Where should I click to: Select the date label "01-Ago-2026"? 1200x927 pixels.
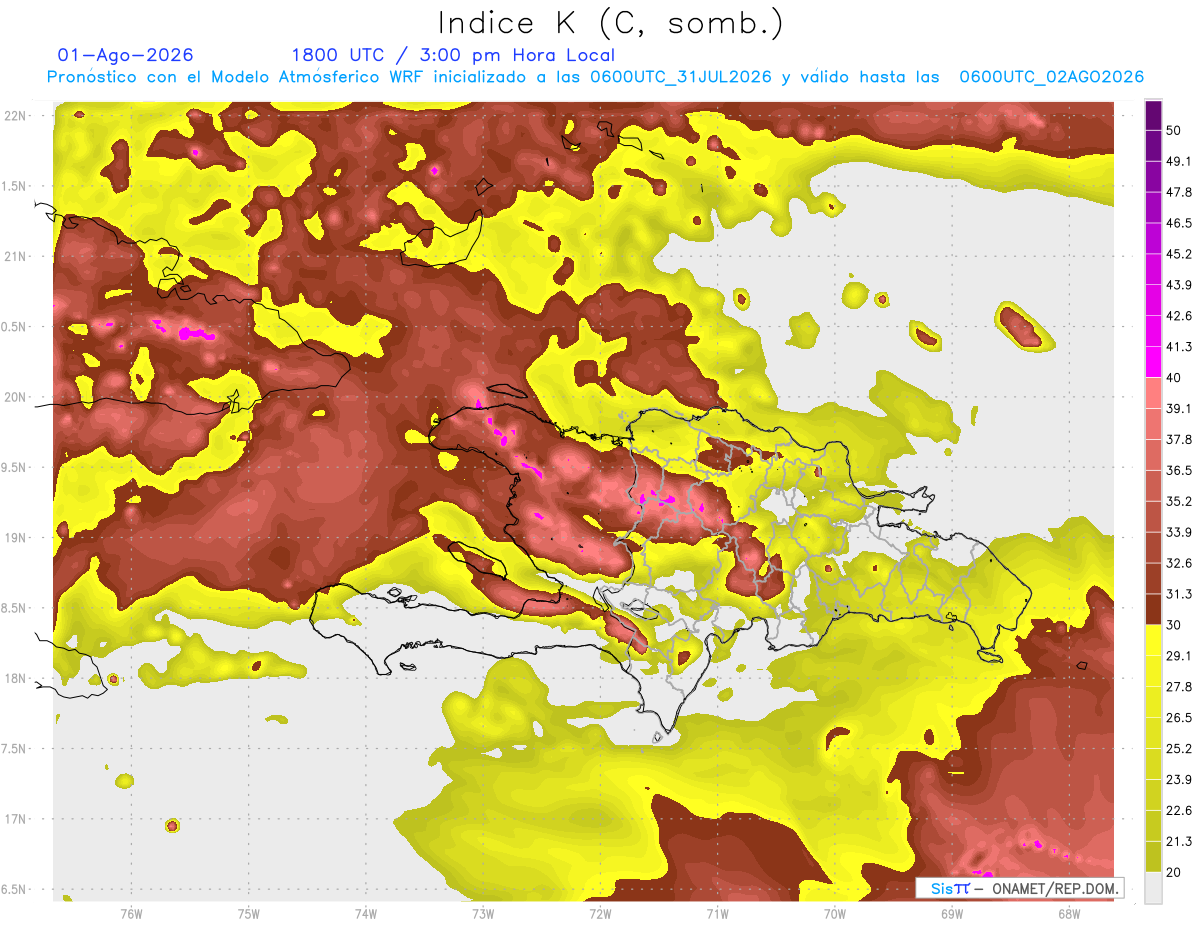(126, 55)
